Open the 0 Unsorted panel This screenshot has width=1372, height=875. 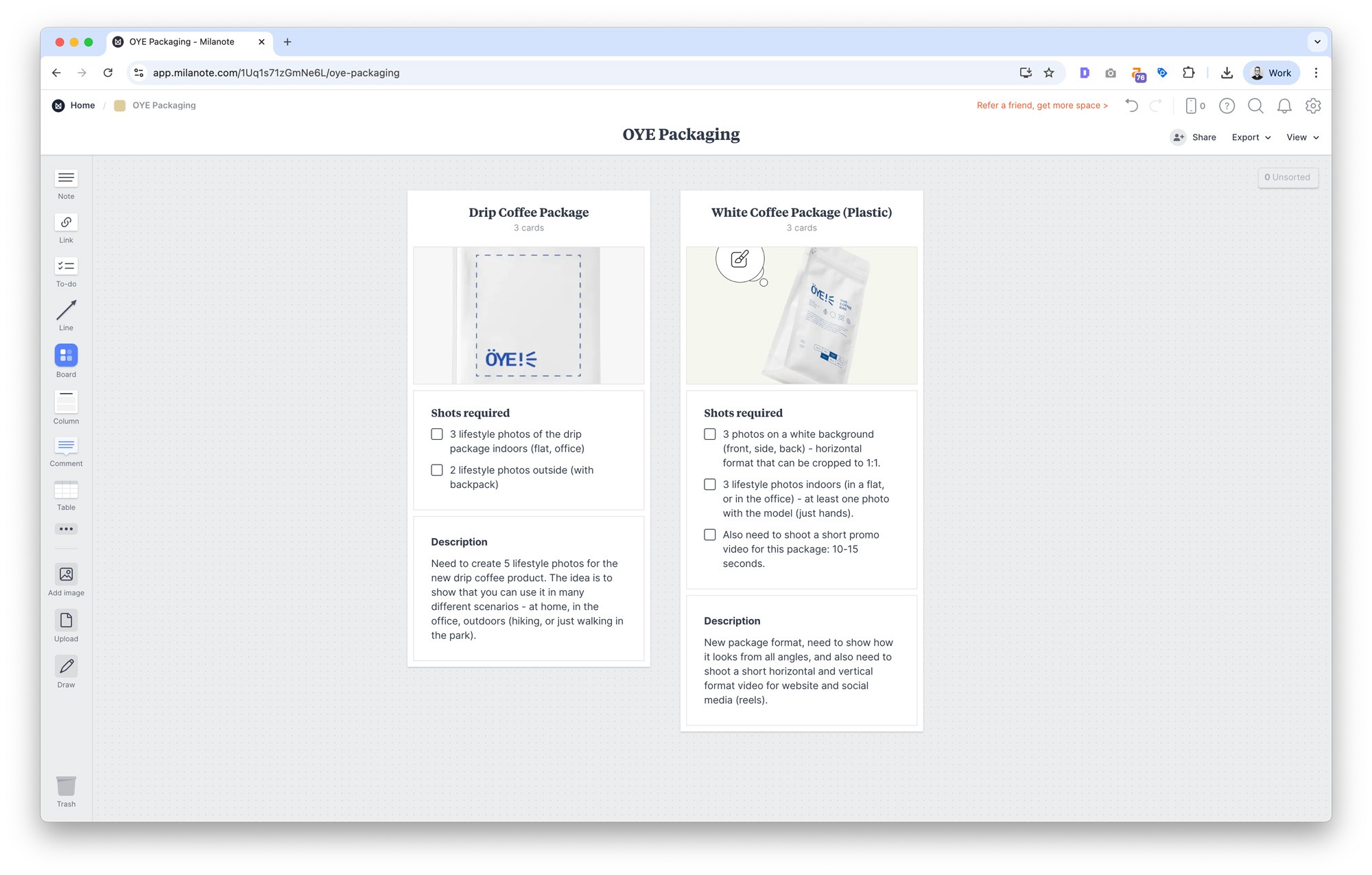click(x=1288, y=177)
